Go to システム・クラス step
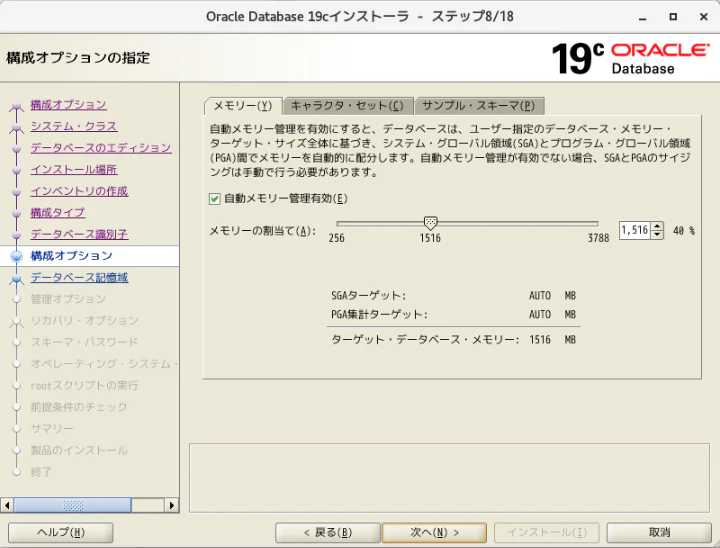This screenshot has height=548, width=720. 74,126
